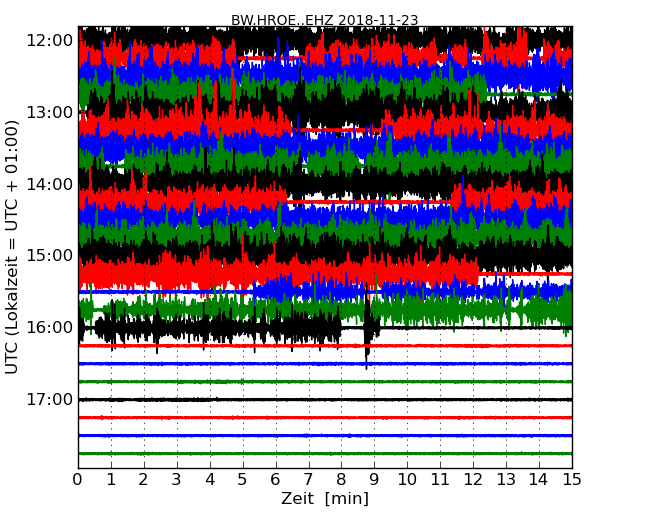Click the 10 minute tick label
This screenshot has width=650, height=520.
click(x=407, y=480)
